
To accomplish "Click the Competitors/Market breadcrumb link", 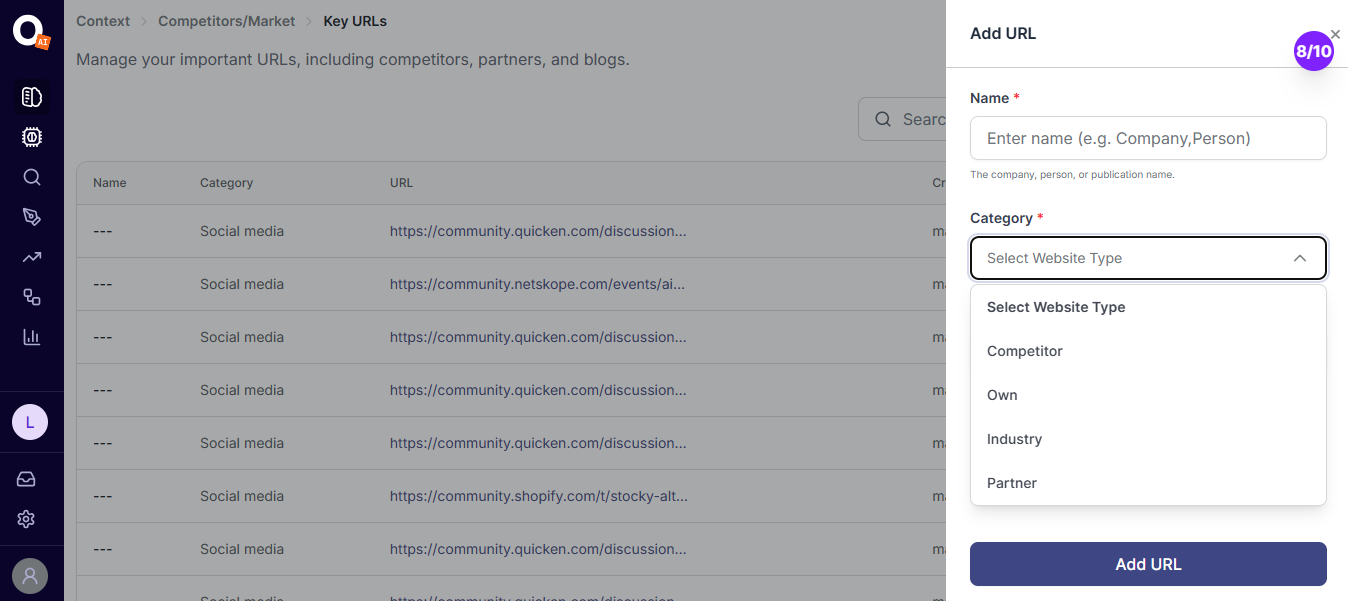I will (x=227, y=21).
